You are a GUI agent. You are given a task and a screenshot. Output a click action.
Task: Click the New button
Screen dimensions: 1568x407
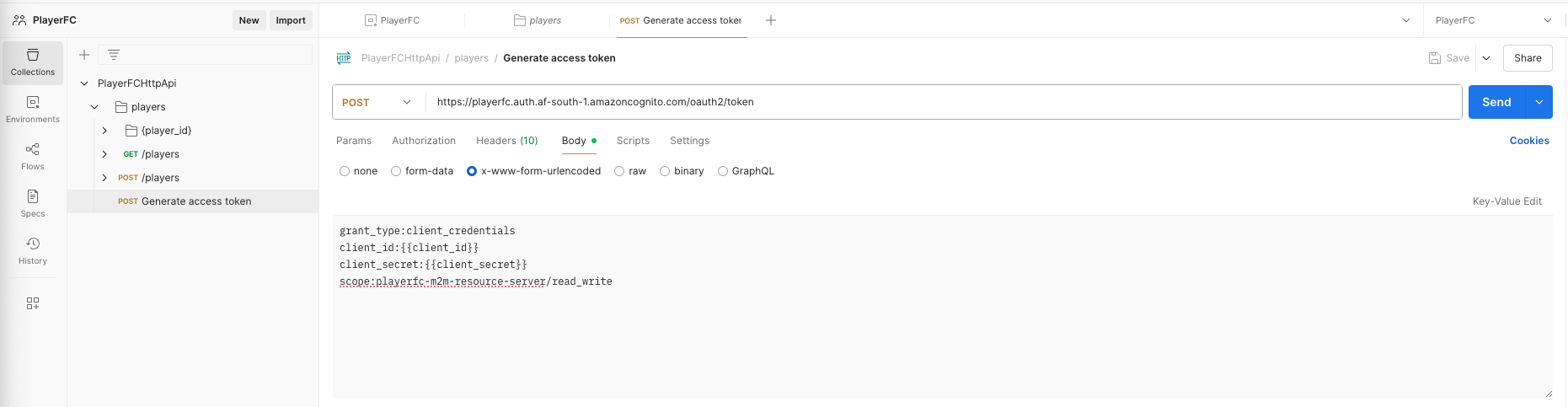tap(249, 20)
